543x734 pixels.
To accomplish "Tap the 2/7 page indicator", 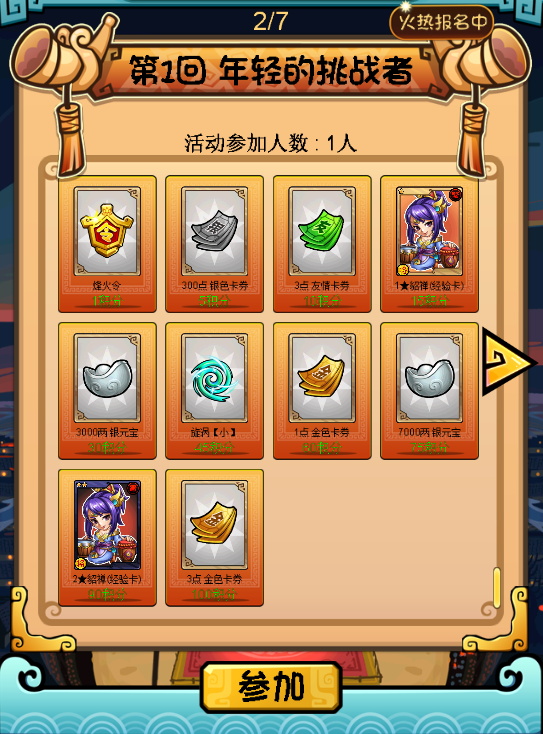I will click(x=270, y=22).
